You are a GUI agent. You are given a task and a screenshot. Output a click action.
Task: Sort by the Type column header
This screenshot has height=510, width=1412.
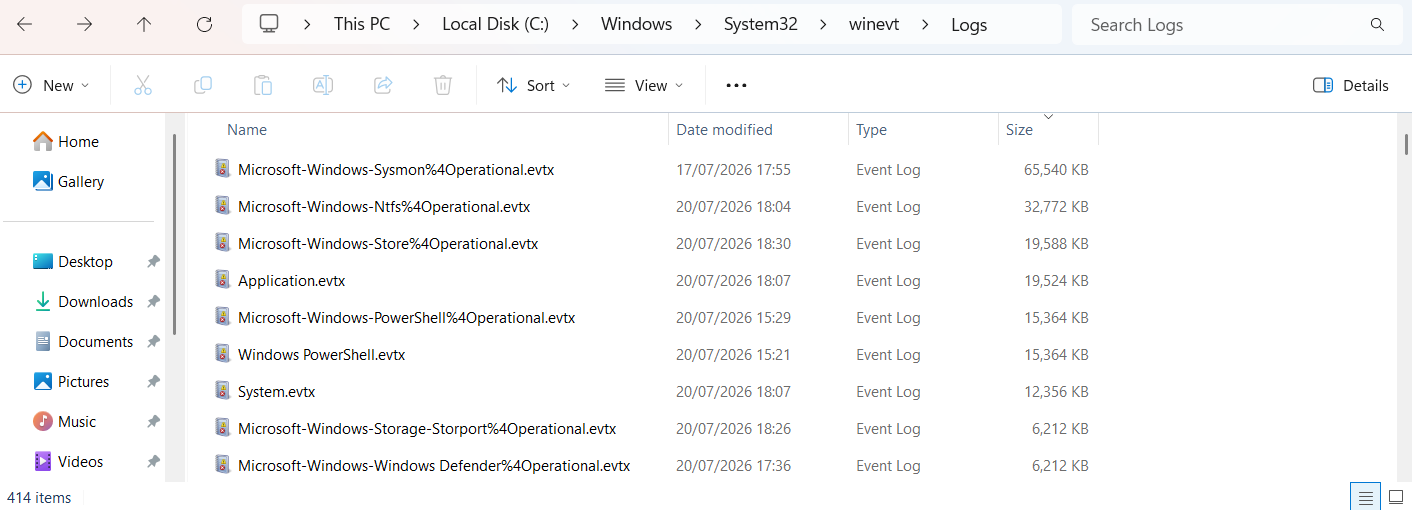pyautogui.click(x=871, y=130)
